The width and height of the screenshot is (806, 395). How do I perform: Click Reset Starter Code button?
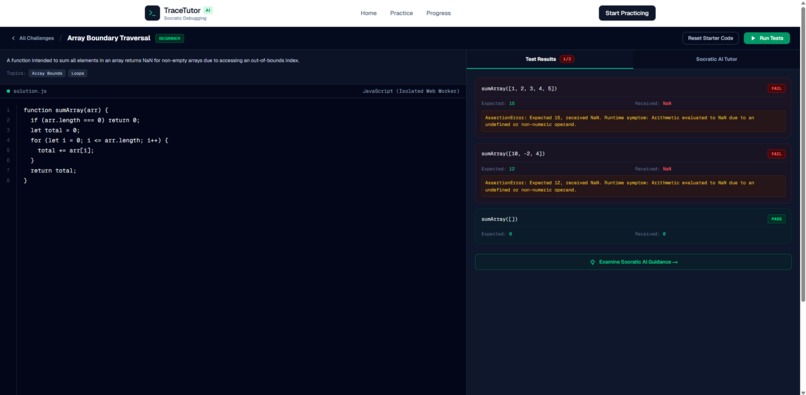[710, 38]
